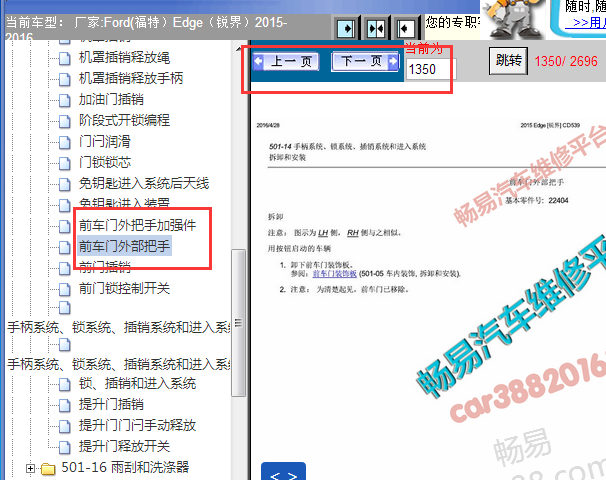Click page icon beside 提升门门闩手动释放
The image size is (606, 480).
point(65,426)
